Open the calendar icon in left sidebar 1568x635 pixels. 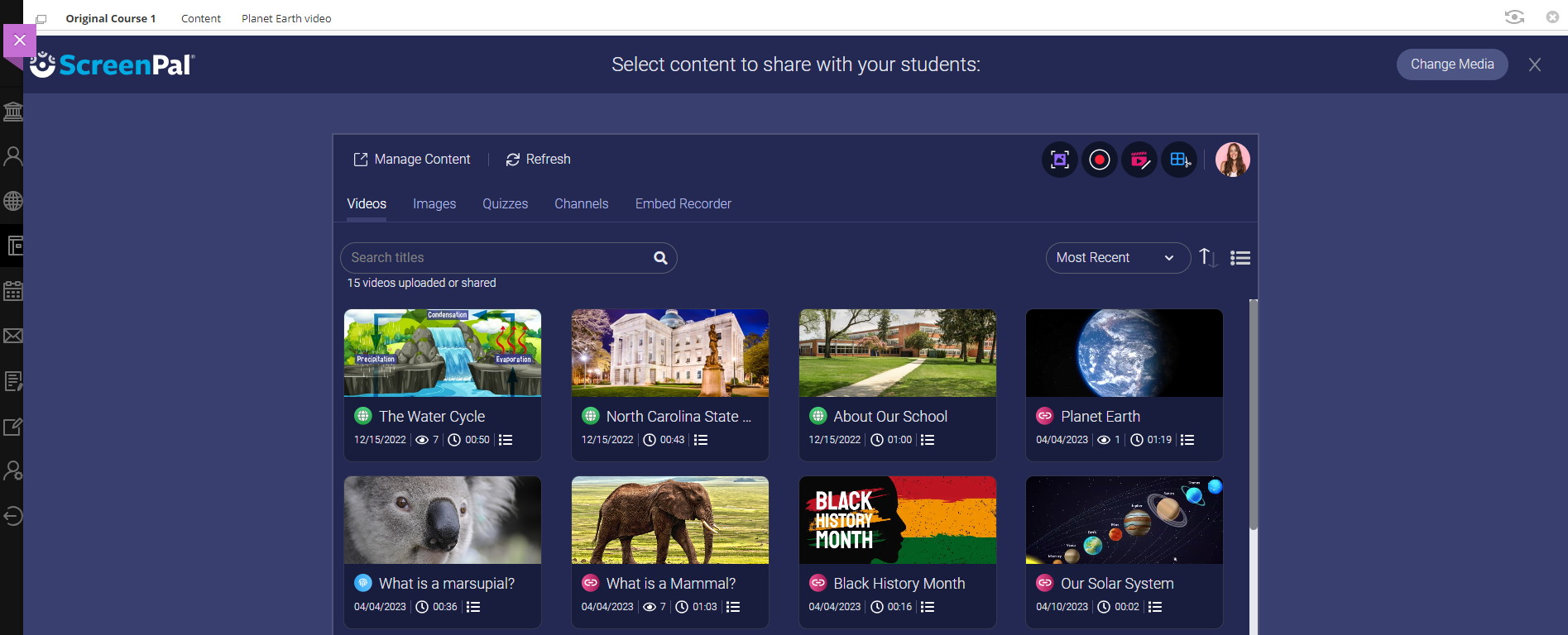[13, 291]
